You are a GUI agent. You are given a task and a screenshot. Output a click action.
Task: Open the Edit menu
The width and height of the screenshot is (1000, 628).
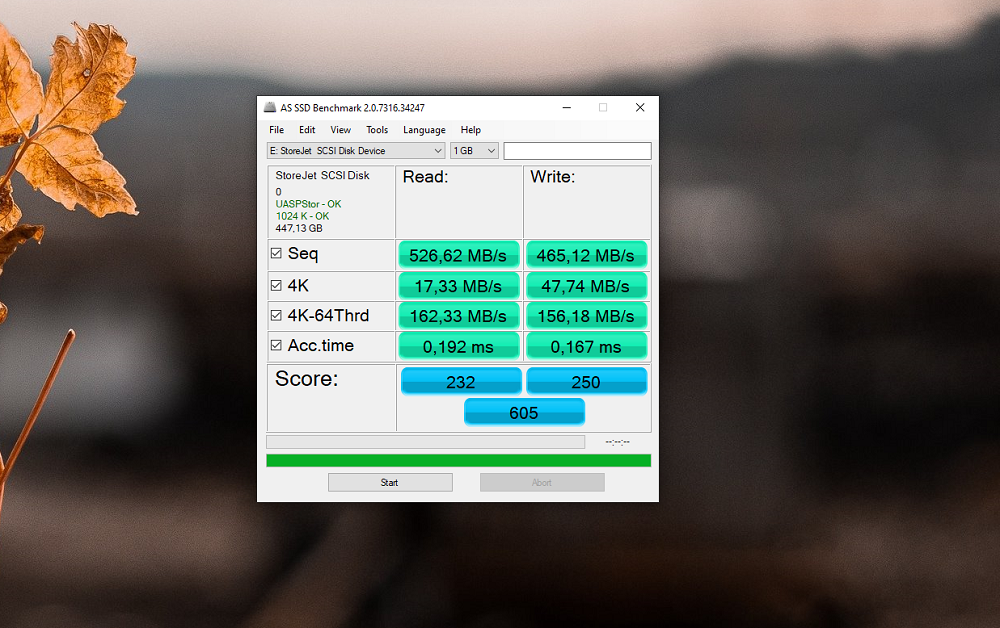point(307,130)
